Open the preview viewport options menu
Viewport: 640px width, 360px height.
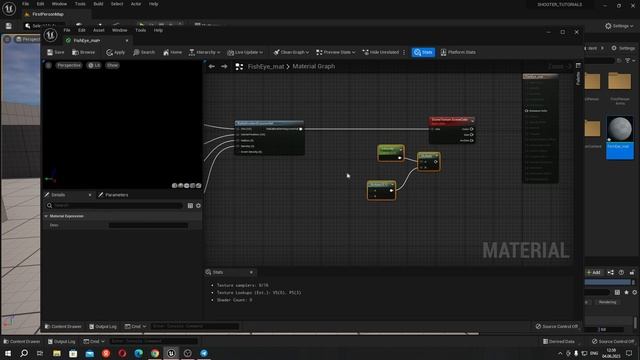click(48, 65)
